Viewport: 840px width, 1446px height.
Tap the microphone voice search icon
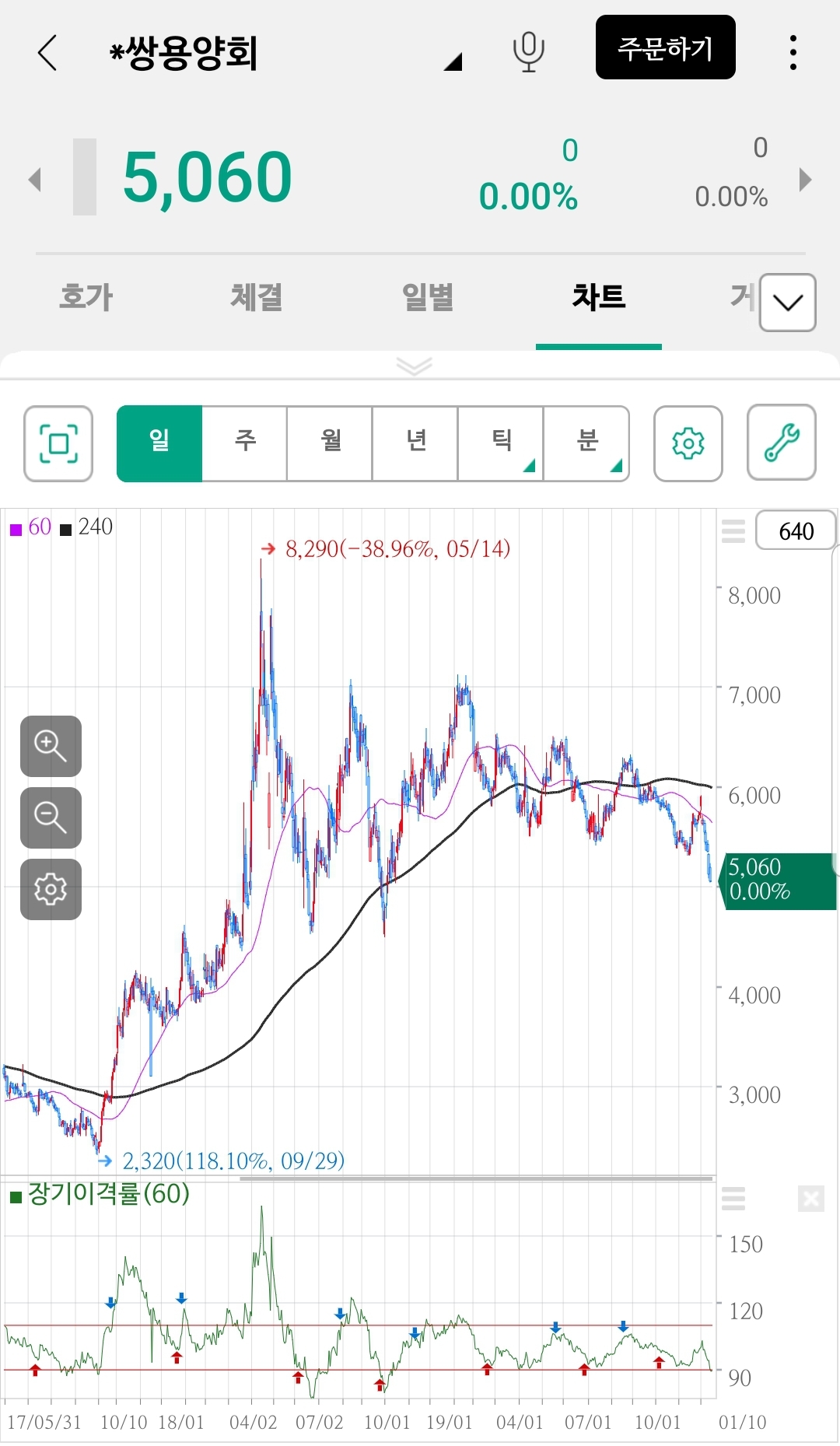click(528, 52)
